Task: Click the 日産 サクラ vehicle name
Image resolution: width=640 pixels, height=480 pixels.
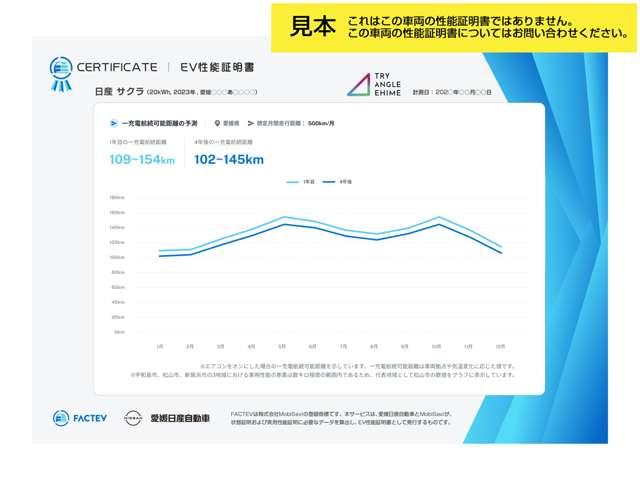Action: click(119, 91)
